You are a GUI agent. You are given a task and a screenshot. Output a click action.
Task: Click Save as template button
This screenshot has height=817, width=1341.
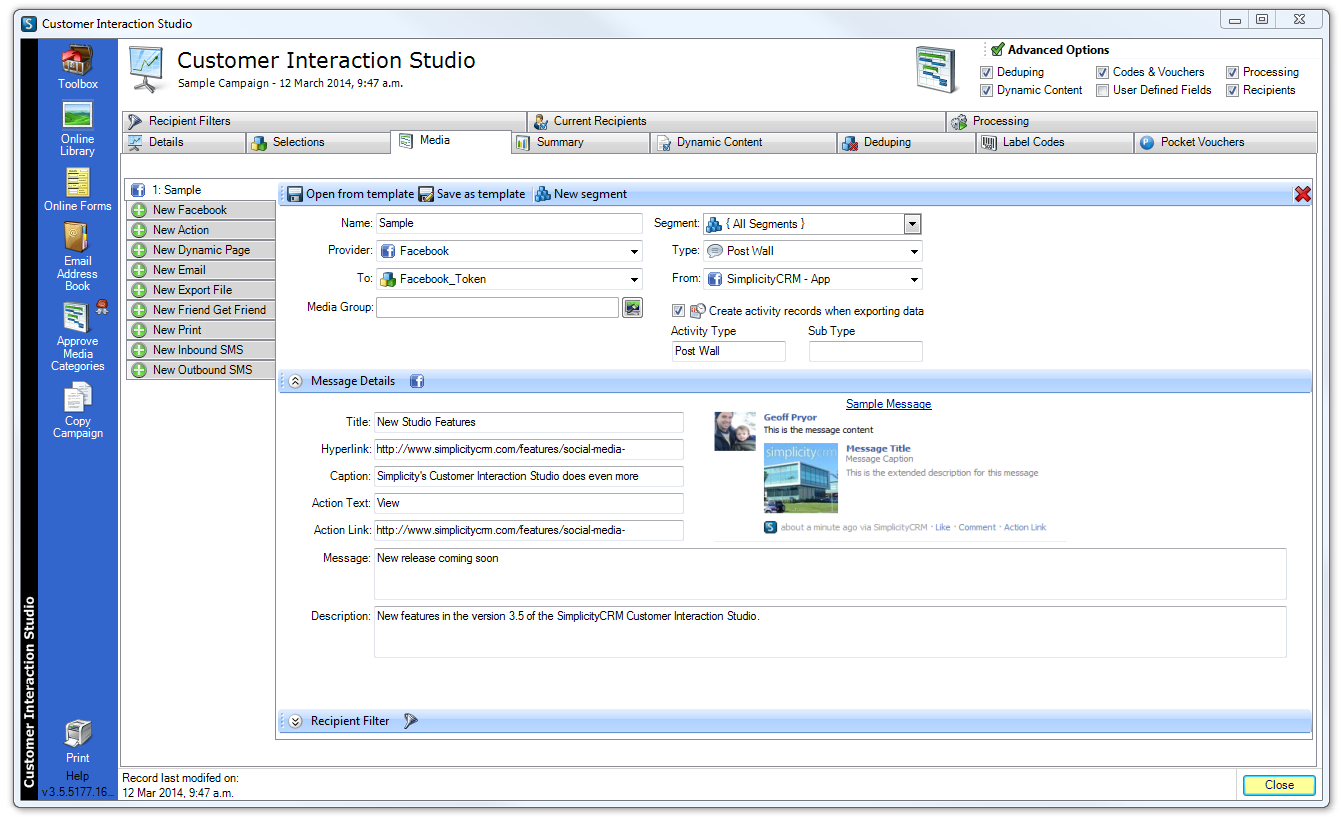[x=471, y=194]
